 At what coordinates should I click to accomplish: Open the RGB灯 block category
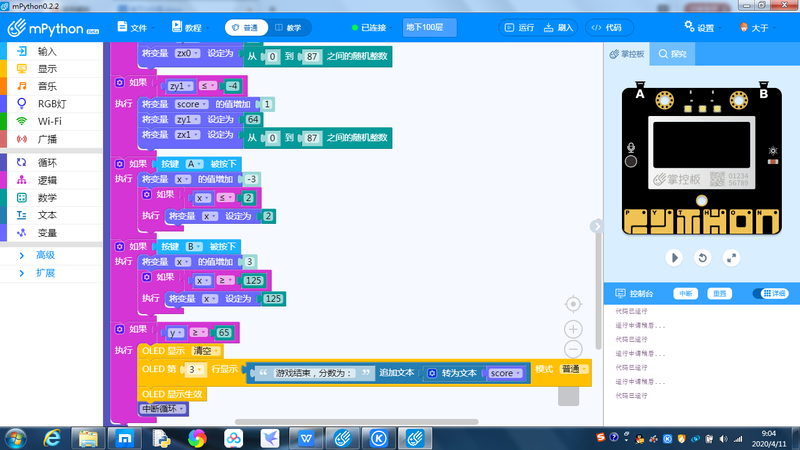click(x=50, y=103)
